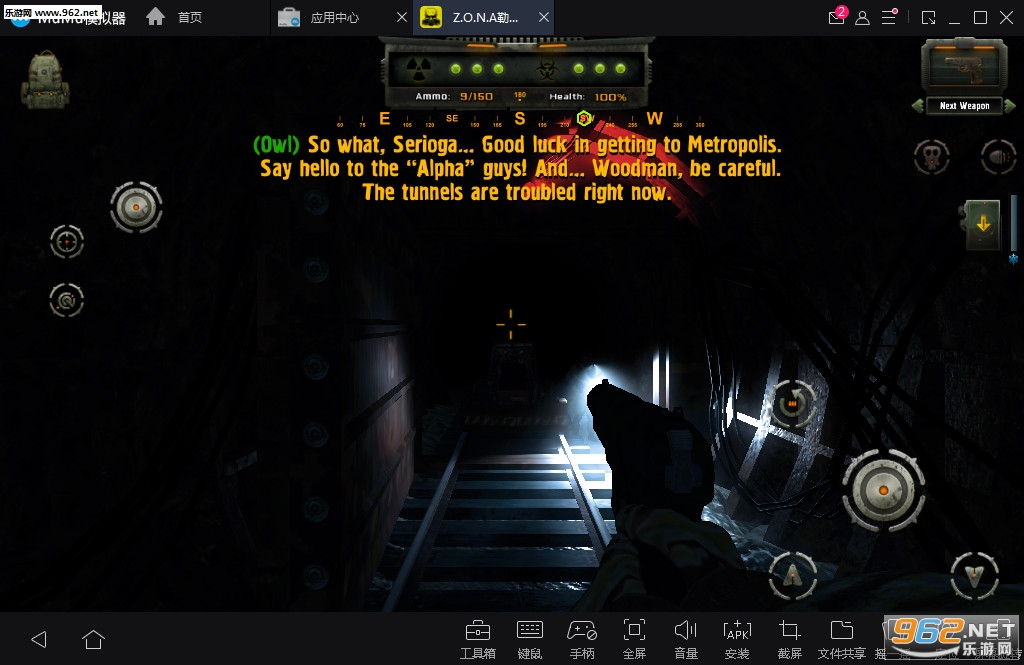Click the Android back button
Screen dimensions: 1024x665
click(39, 639)
